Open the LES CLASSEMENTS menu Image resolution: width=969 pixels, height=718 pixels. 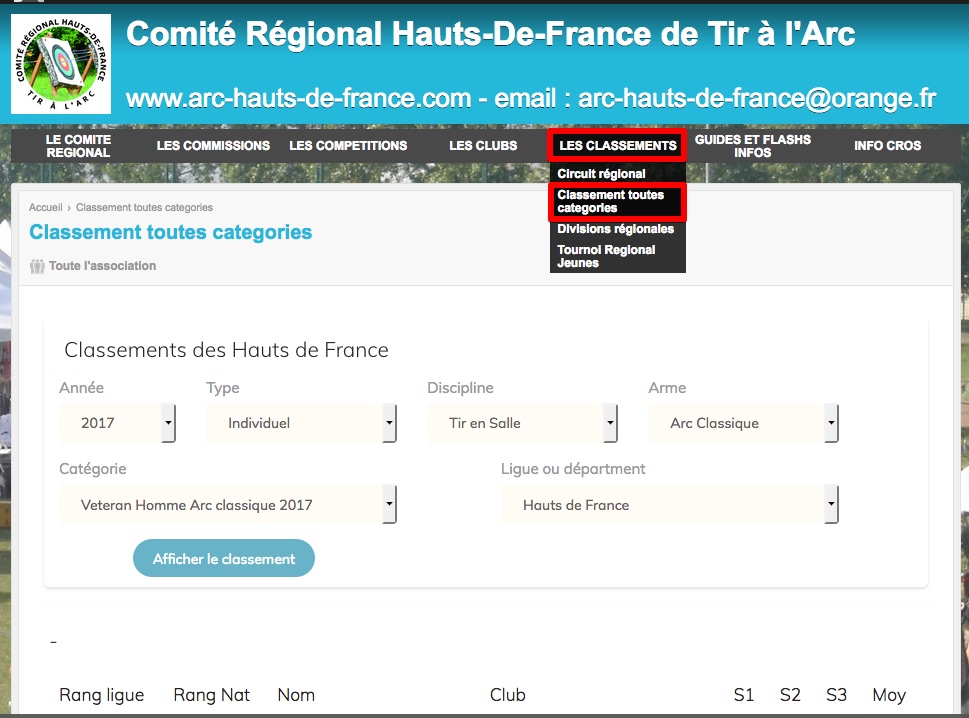(617, 146)
